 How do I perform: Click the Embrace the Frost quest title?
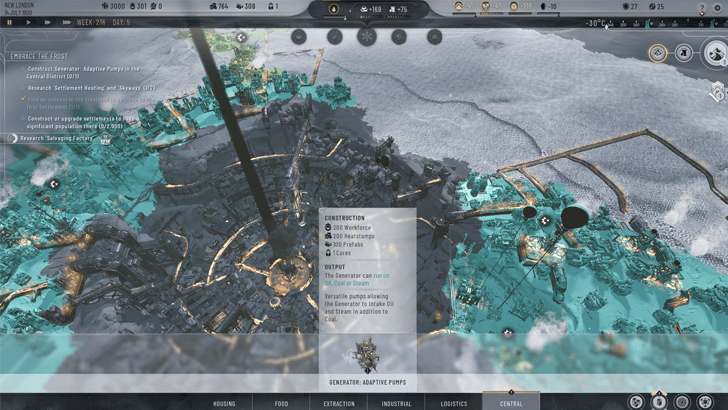click(x=39, y=56)
